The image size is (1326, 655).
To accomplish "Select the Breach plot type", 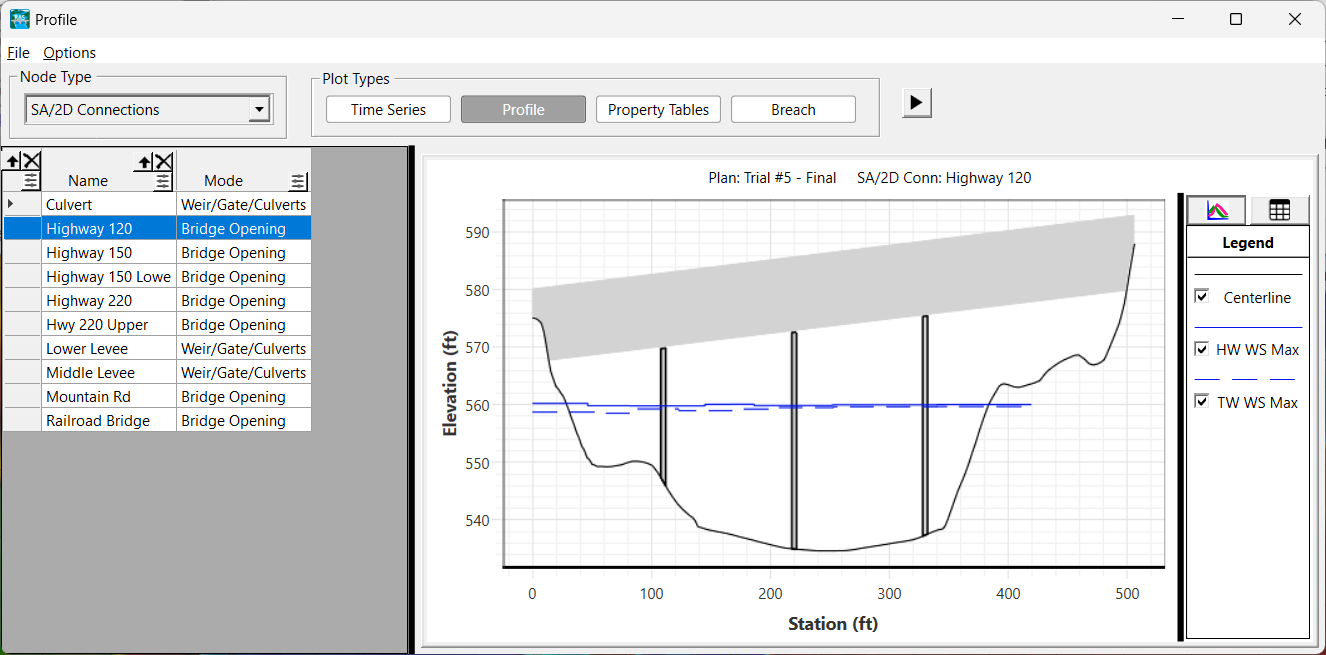I will click(x=793, y=110).
